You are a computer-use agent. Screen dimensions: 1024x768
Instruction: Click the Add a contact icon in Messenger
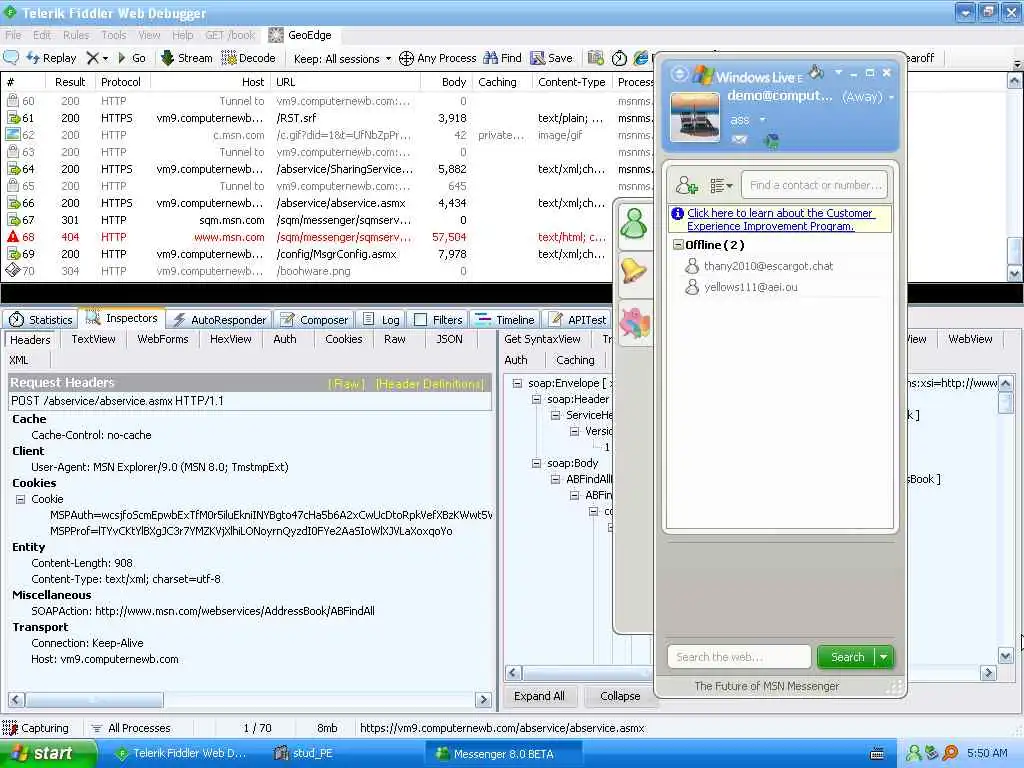tap(686, 185)
